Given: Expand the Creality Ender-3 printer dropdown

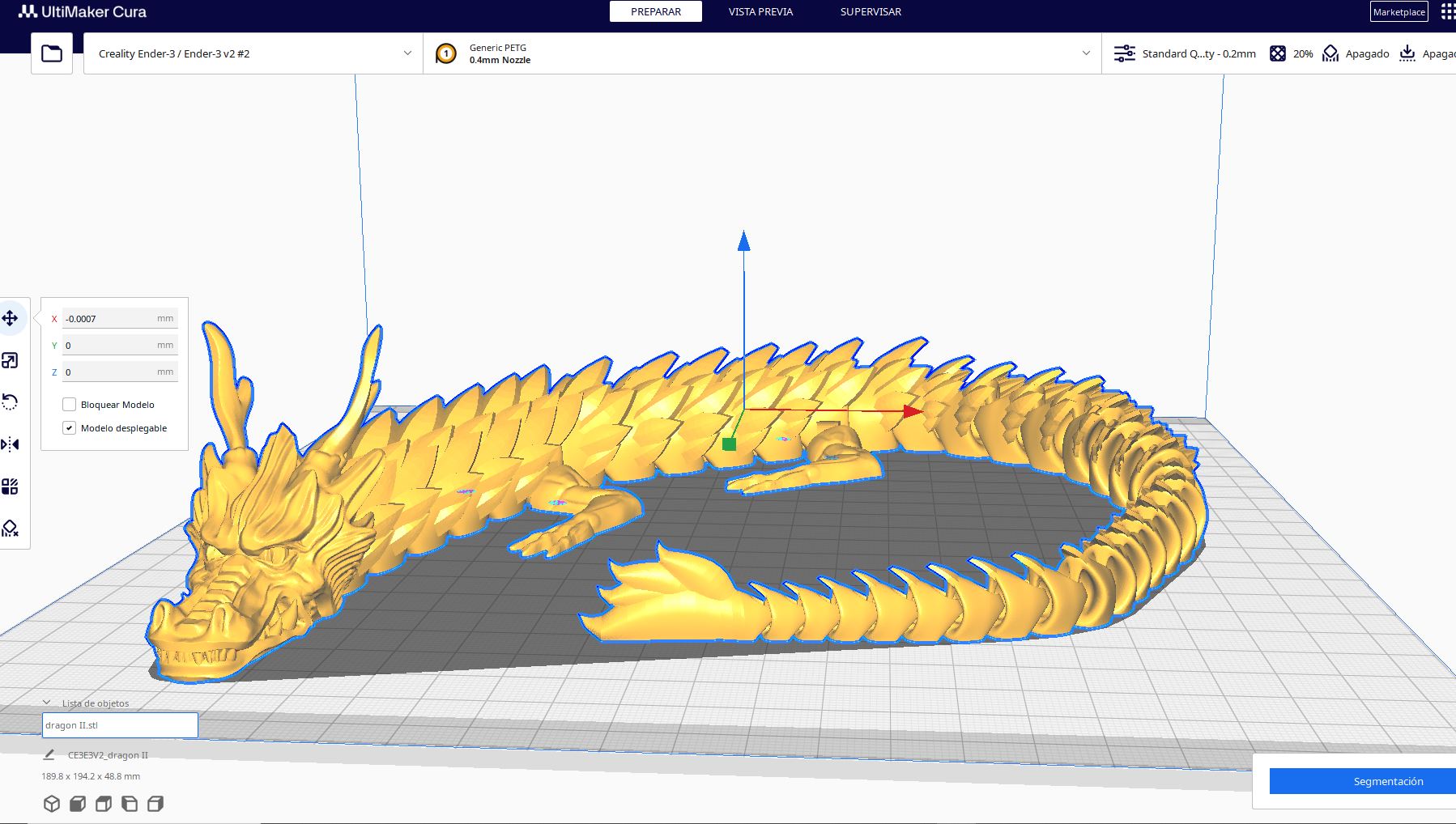Looking at the screenshot, I should click(x=253, y=53).
